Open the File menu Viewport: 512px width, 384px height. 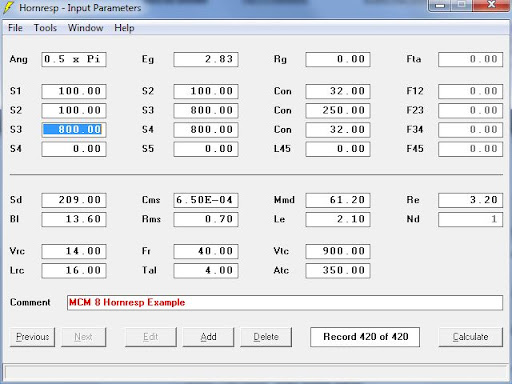coord(15,28)
